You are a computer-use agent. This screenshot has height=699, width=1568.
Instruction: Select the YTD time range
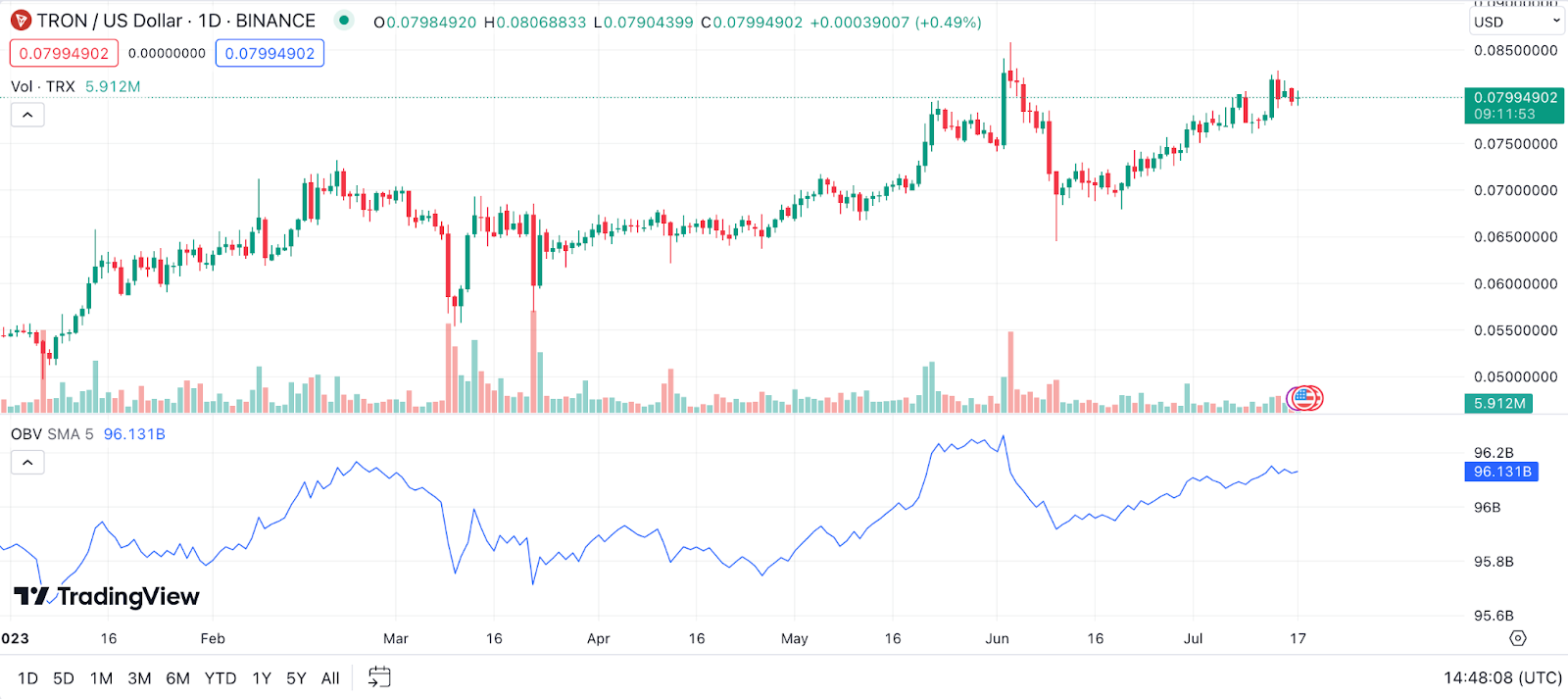(220, 678)
